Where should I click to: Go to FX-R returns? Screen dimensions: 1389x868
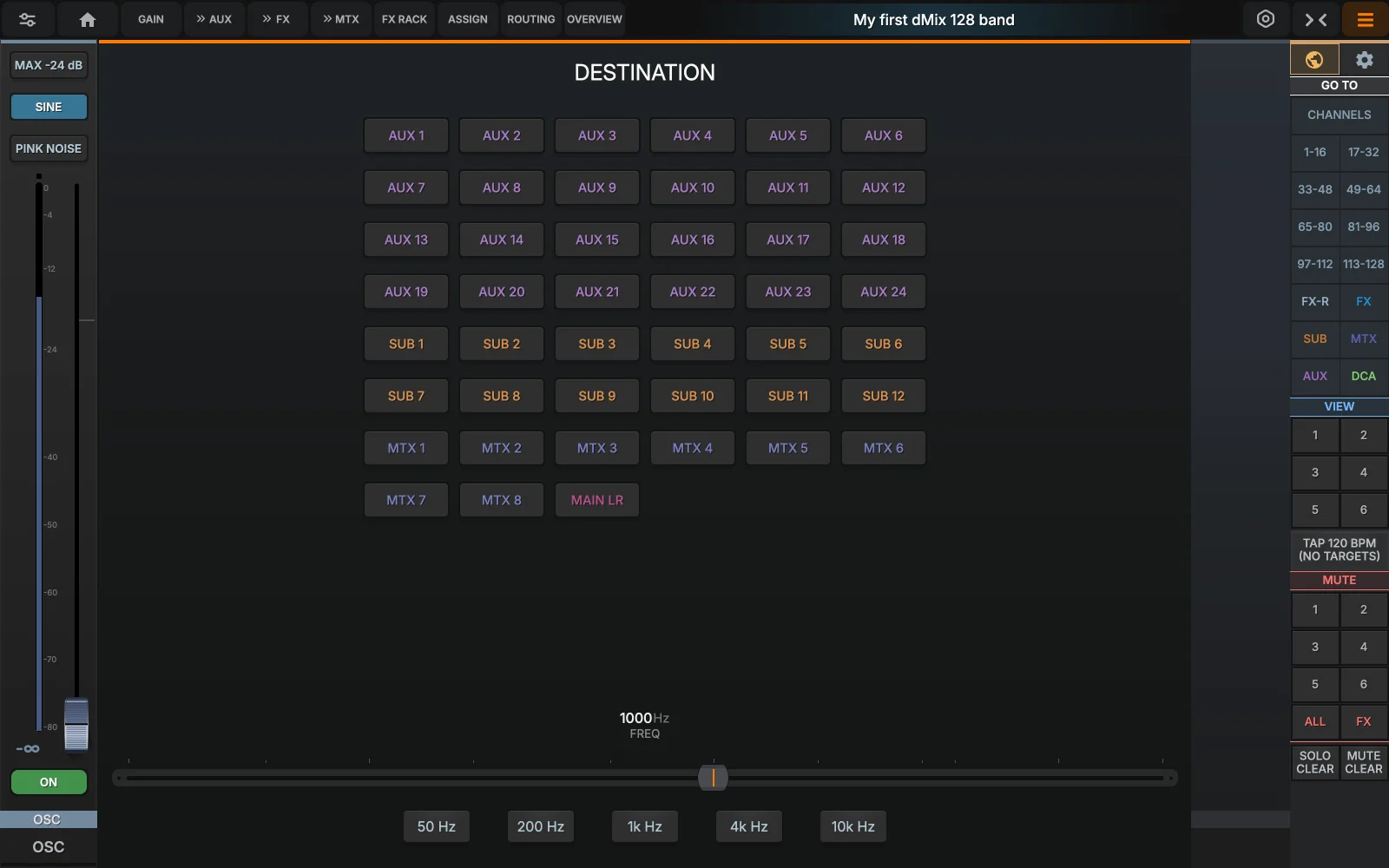click(1314, 301)
